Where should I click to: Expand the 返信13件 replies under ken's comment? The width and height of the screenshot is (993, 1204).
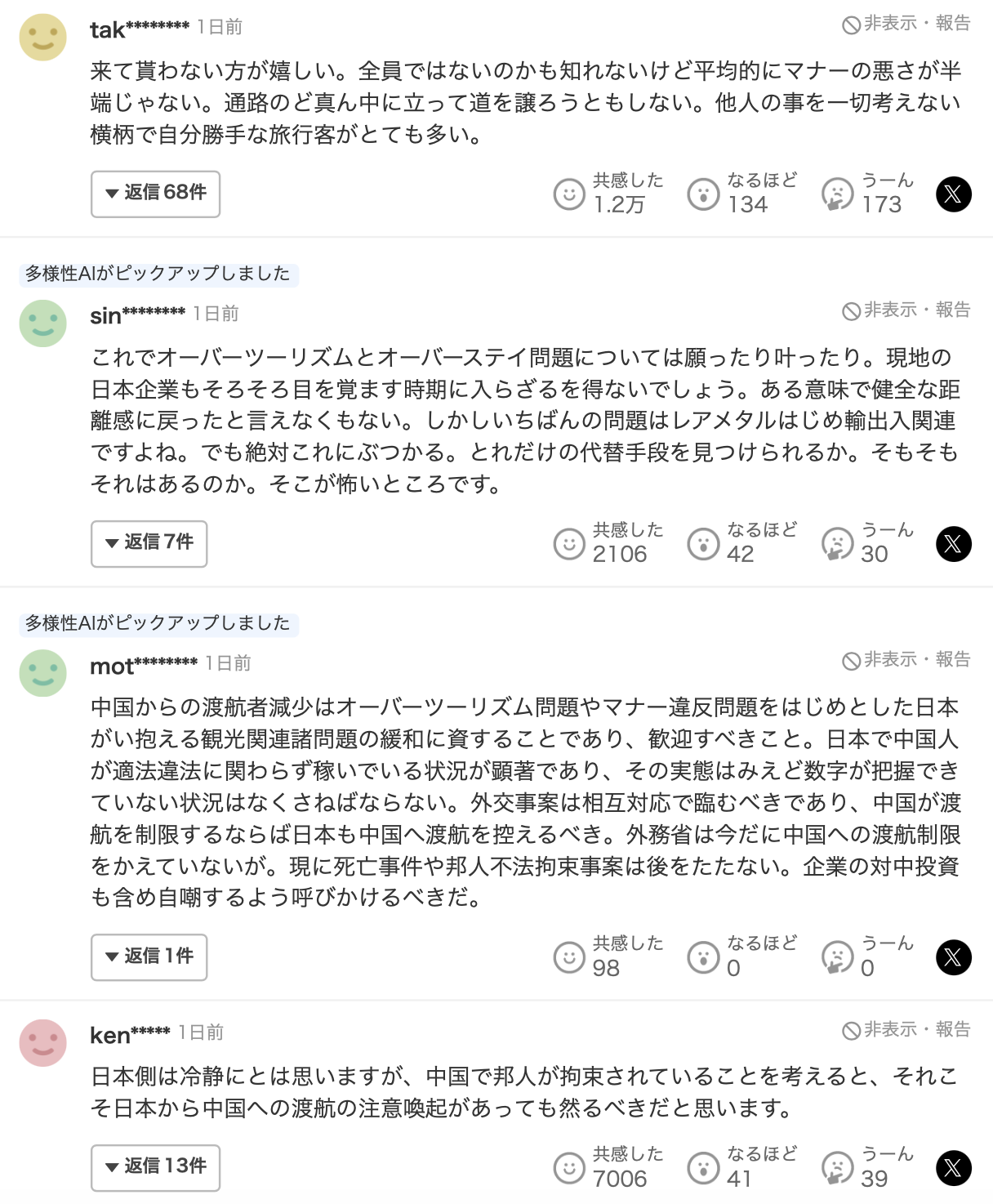155,1168
